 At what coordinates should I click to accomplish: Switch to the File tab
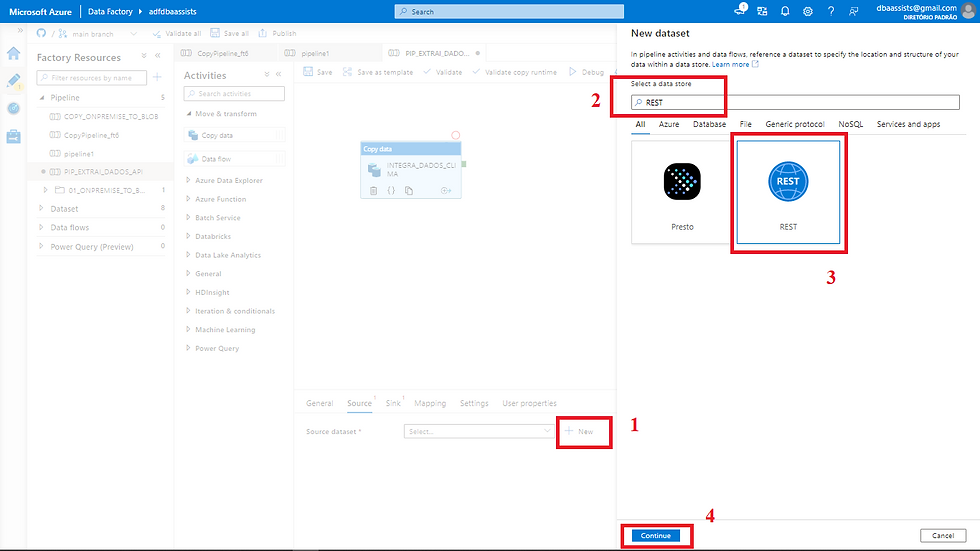(x=746, y=124)
